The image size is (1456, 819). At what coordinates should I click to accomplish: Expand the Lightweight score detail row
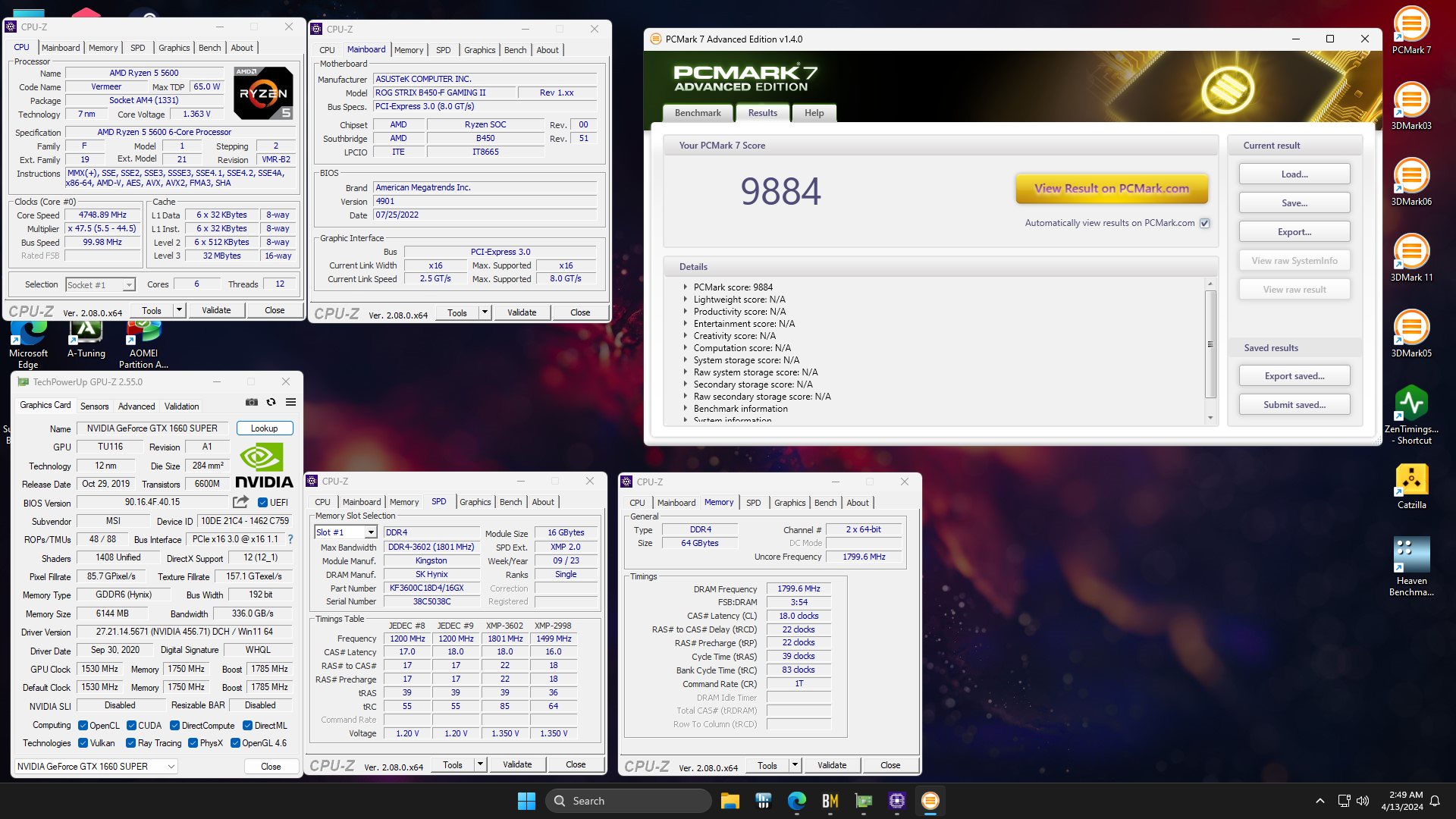[x=685, y=300]
